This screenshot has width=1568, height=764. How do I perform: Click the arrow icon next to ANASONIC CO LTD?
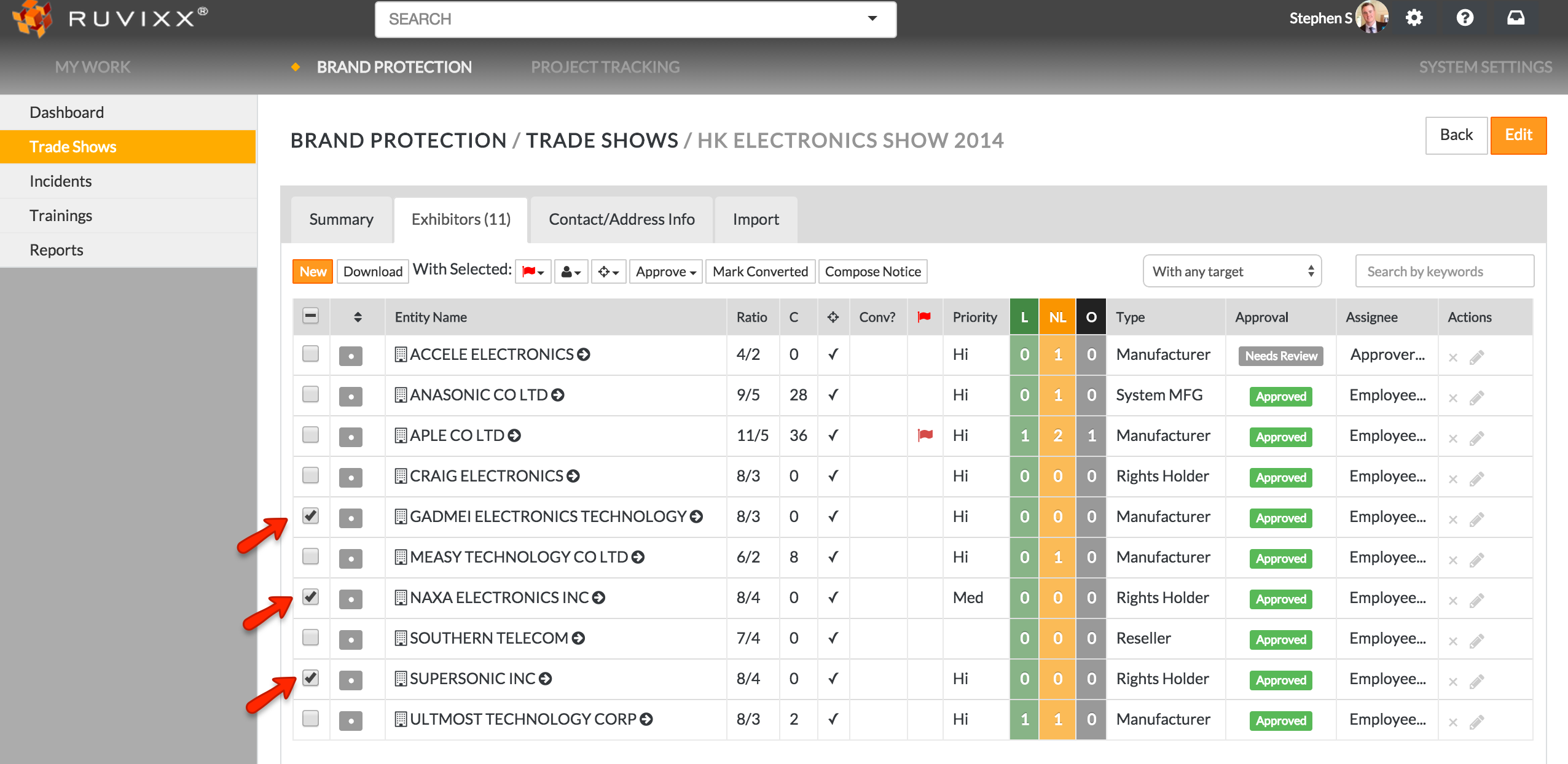pyautogui.click(x=558, y=395)
